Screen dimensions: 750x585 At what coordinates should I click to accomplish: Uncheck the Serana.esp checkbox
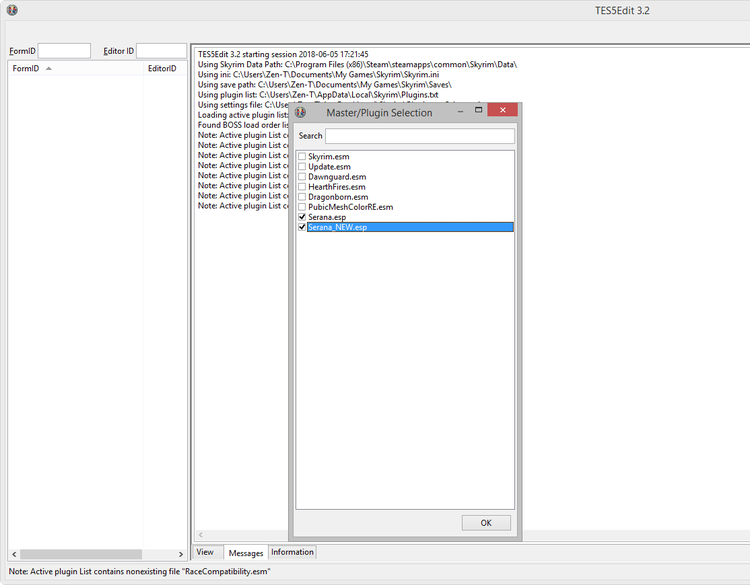point(302,217)
